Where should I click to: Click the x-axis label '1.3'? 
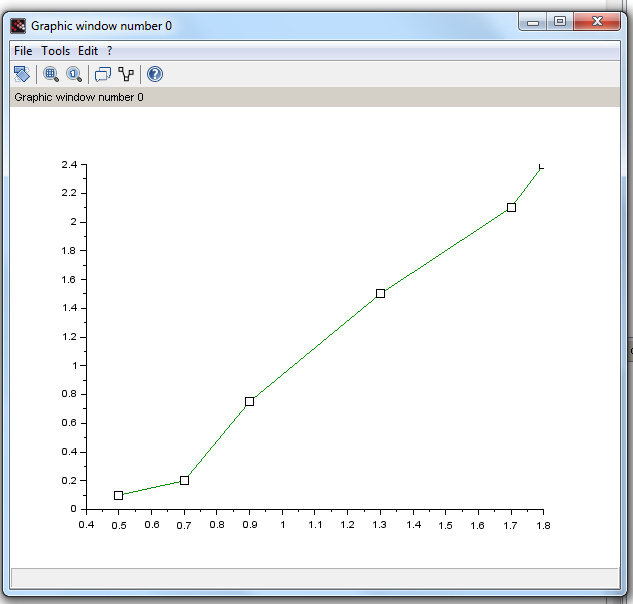tap(379, 525)
